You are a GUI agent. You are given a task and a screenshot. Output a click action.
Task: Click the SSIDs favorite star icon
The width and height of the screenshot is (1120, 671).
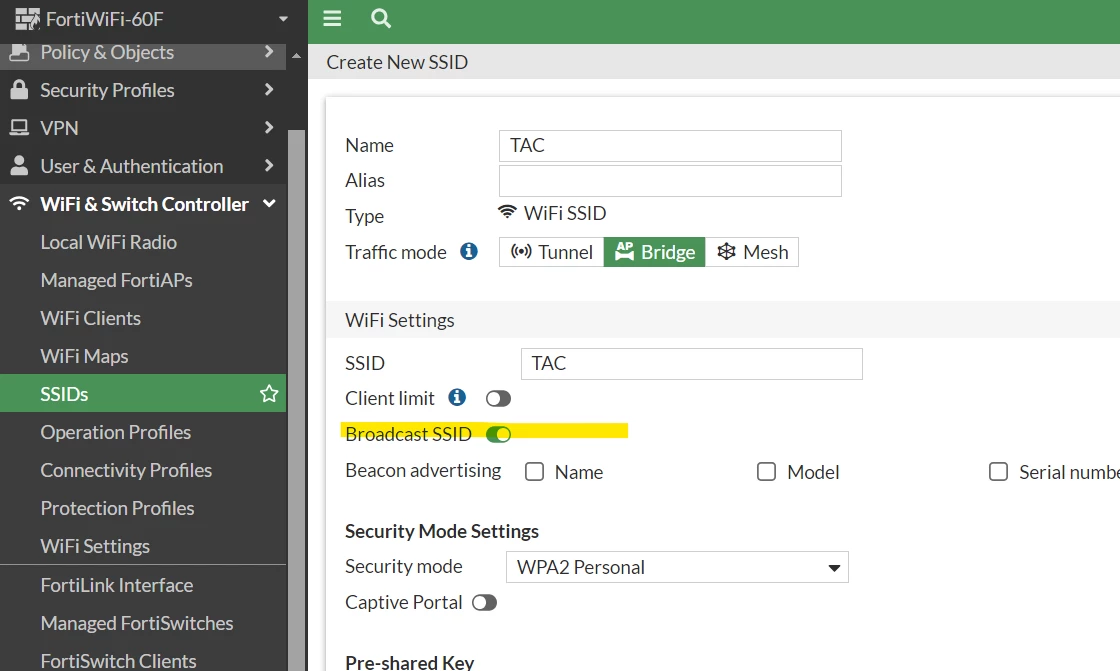[x=269, y=393]
